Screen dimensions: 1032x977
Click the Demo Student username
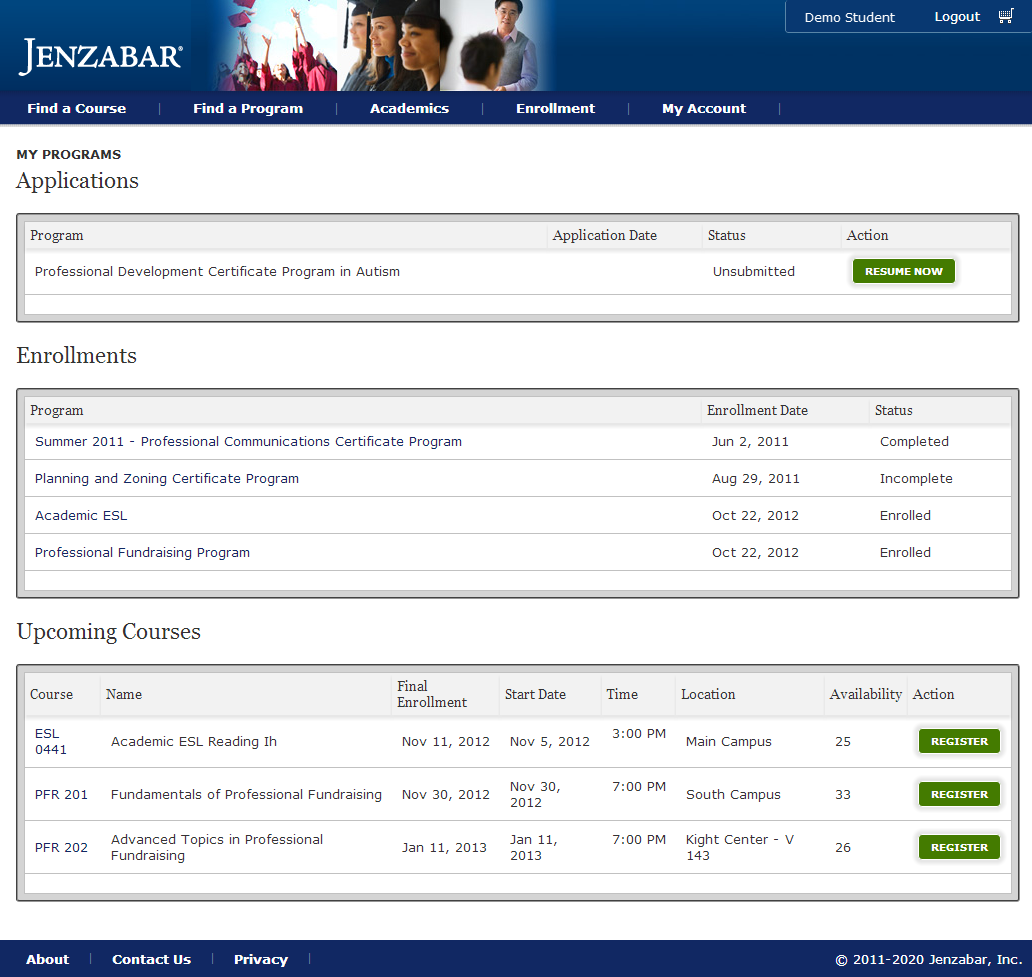(848, 16)
